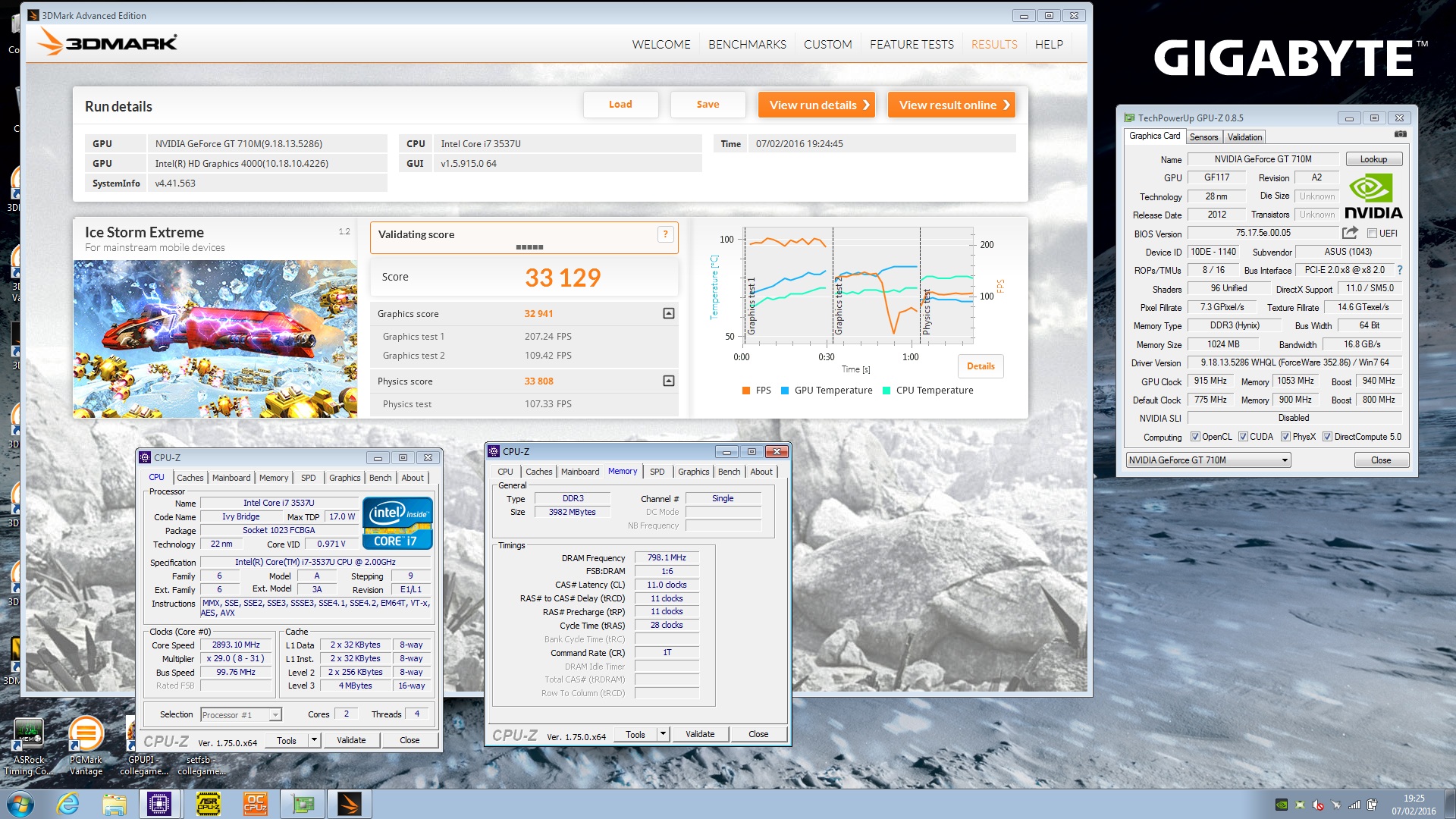Open GPUPI collegame desktop shortcut
This screenshot has width=1456, height=819.
[x=143, y=764]
